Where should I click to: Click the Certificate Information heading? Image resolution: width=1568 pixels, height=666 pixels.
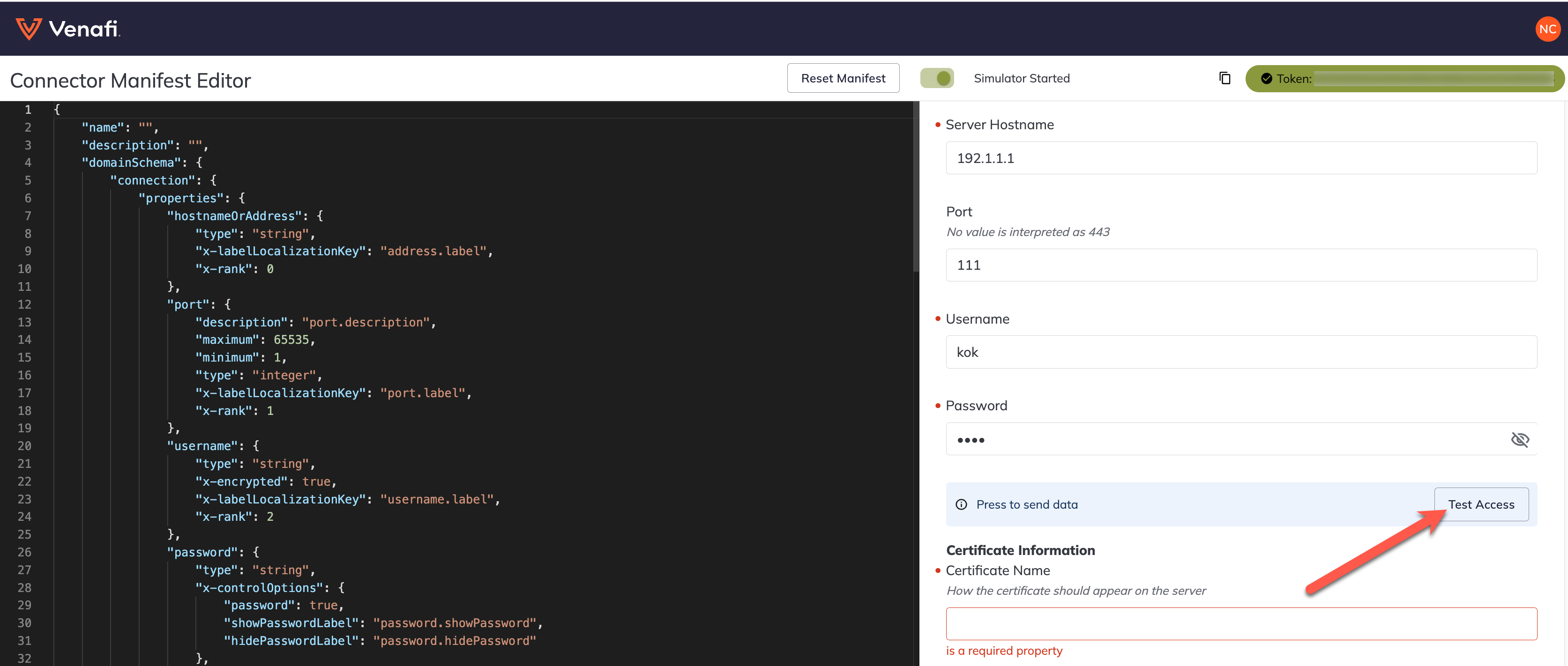pos(1020,550)
